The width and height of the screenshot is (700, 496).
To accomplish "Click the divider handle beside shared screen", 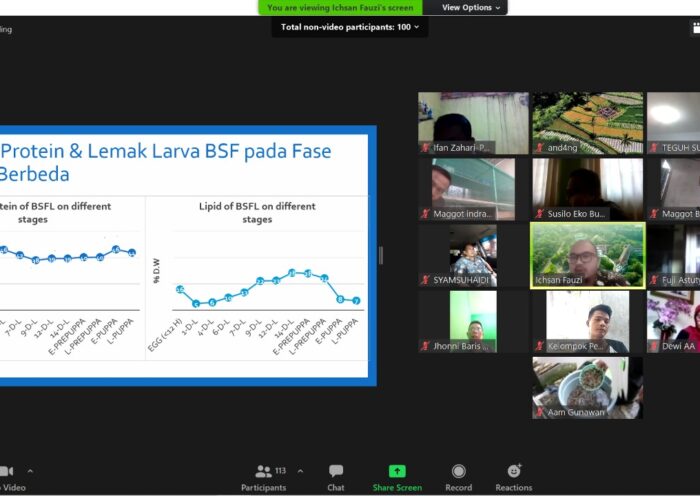I will pyautogui.click(x=380, y=255).
